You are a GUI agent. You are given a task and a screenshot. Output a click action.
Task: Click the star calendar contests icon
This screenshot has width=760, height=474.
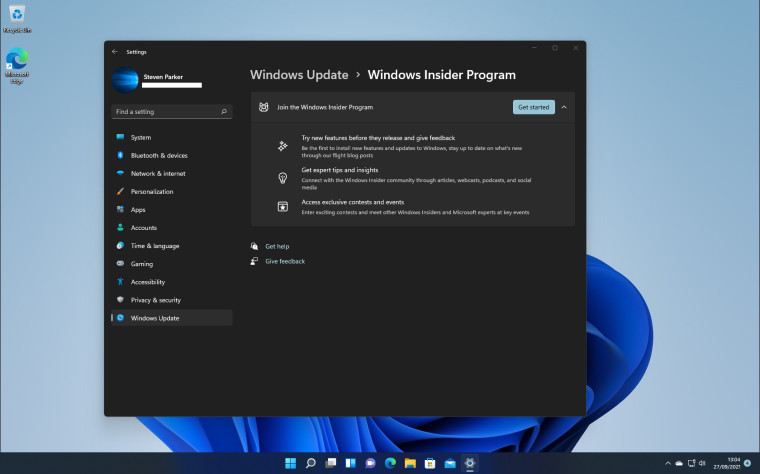[x=283, y=206]
